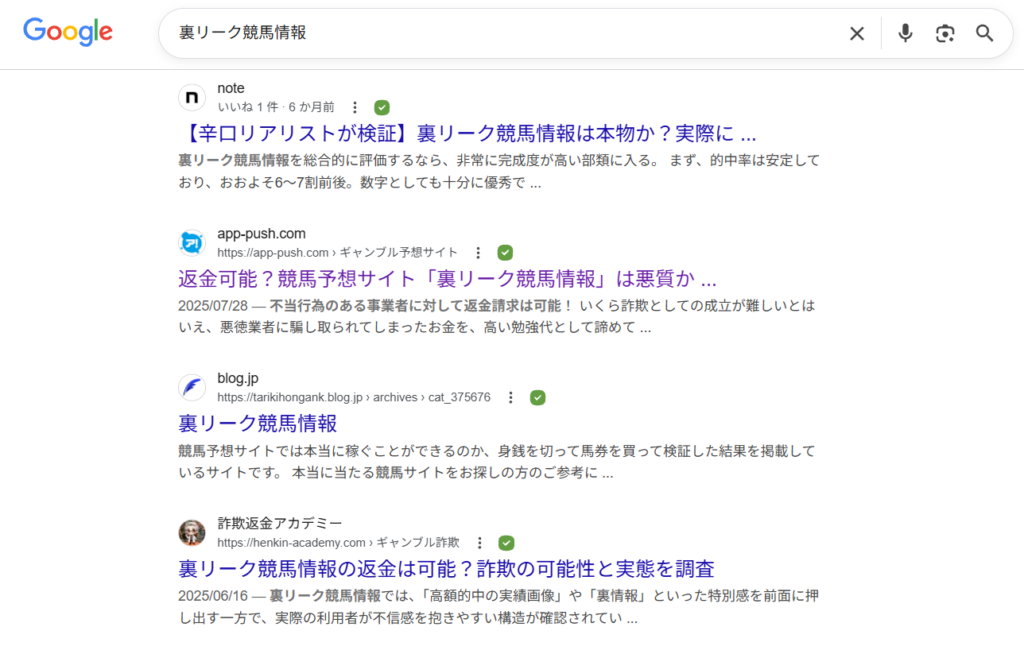Click the green check badge beside the blog.jp URL
Viewport: 1024px width, 650px height.
(x=537, y=398)
